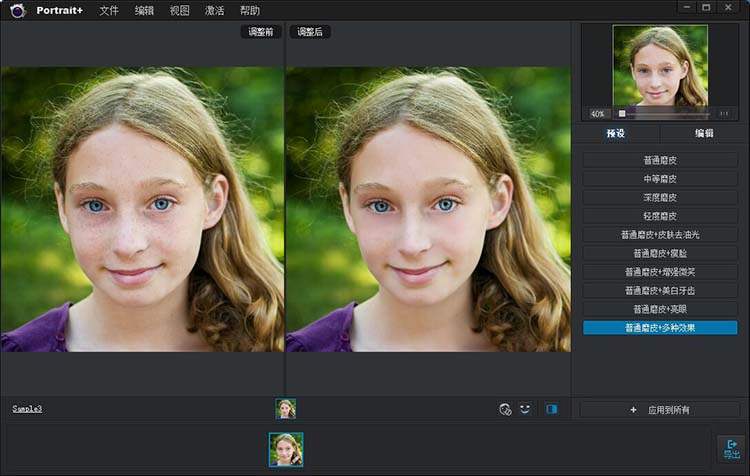Click the smiley face icon
The image size is (750, 476).
[x=525, y=409]
